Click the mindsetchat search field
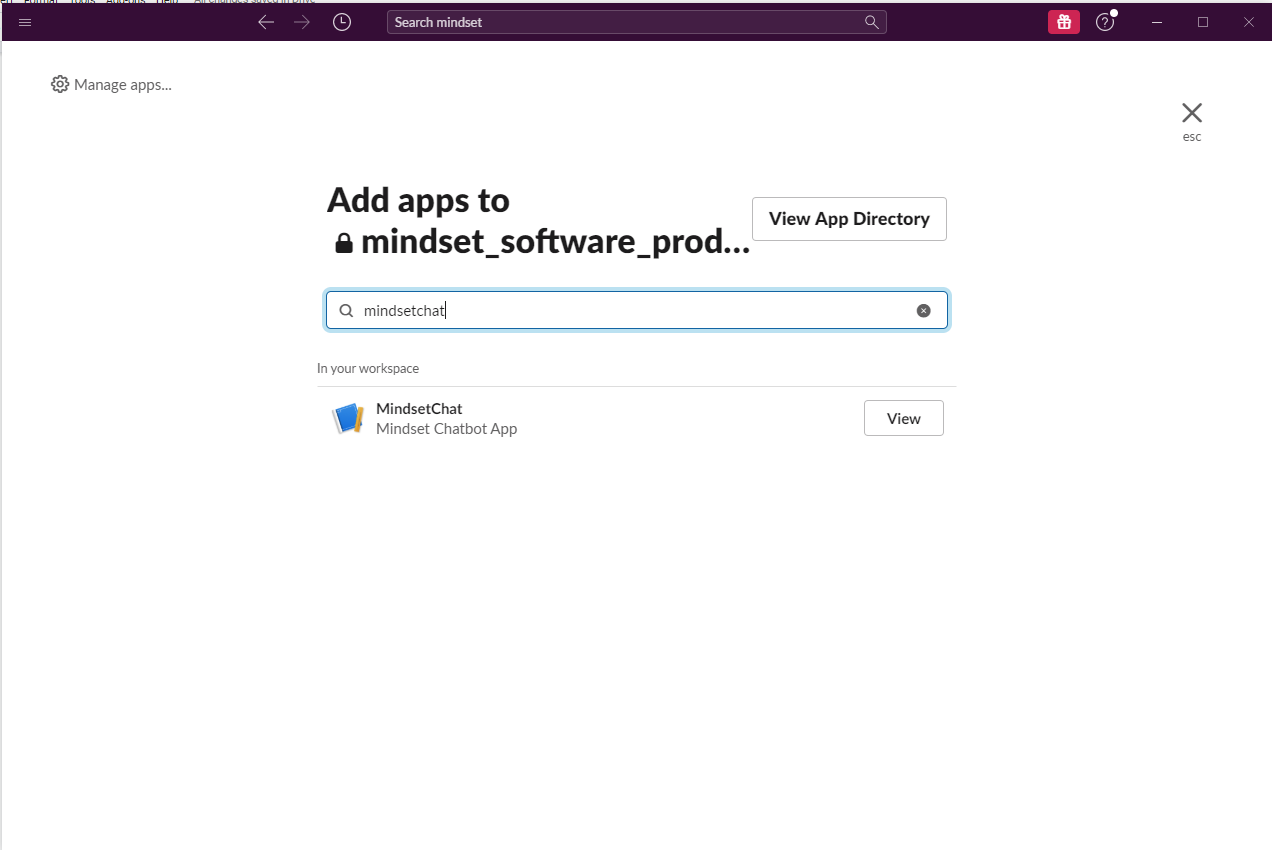The image size is (1272, 850). 636,310
